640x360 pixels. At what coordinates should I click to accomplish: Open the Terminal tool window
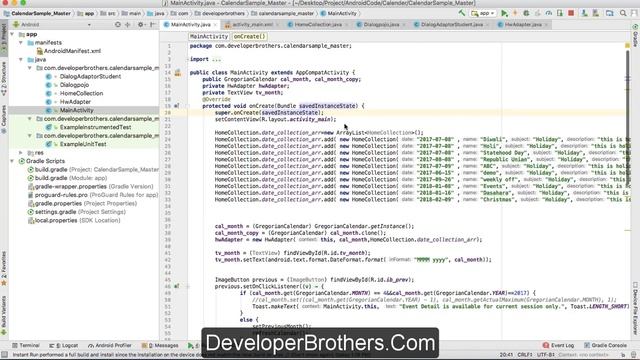click(26, 345)
